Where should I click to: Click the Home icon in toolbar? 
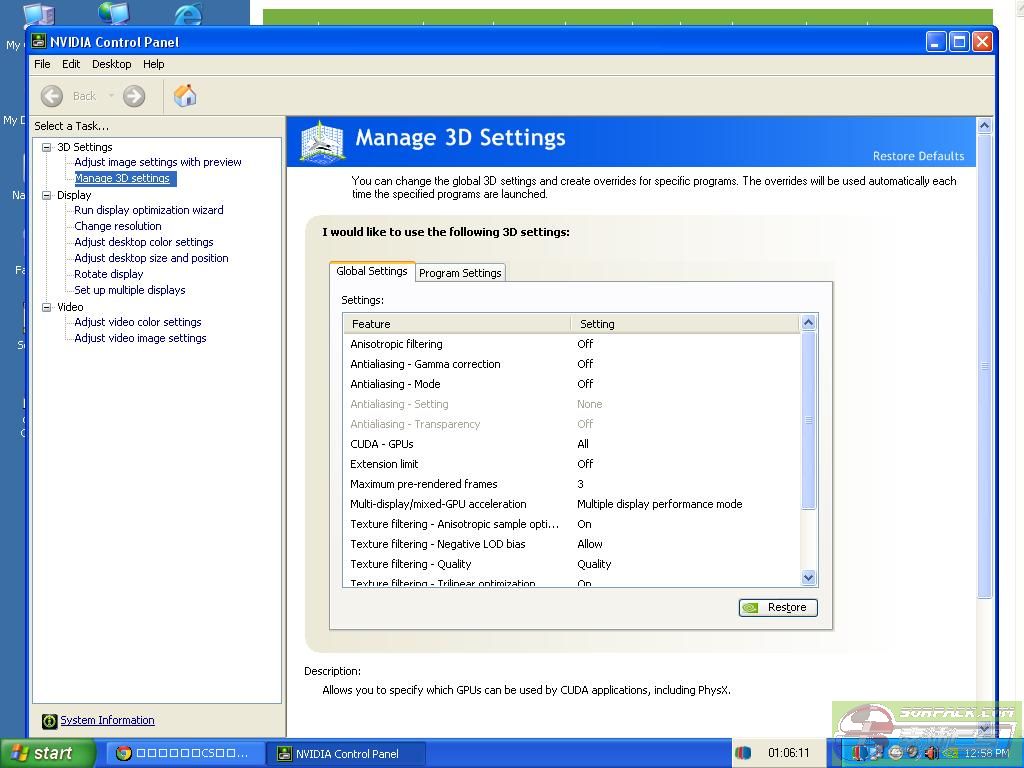coord(185,96)
